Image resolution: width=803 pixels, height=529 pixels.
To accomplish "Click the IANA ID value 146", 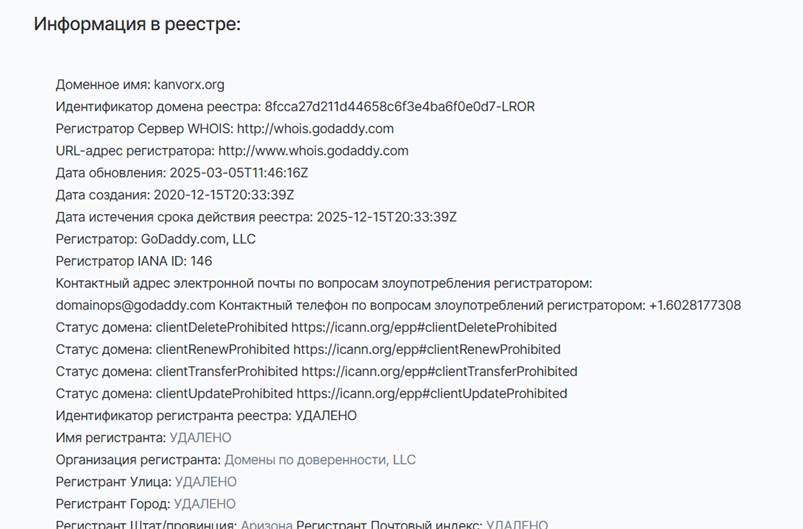I will [201, 261].
